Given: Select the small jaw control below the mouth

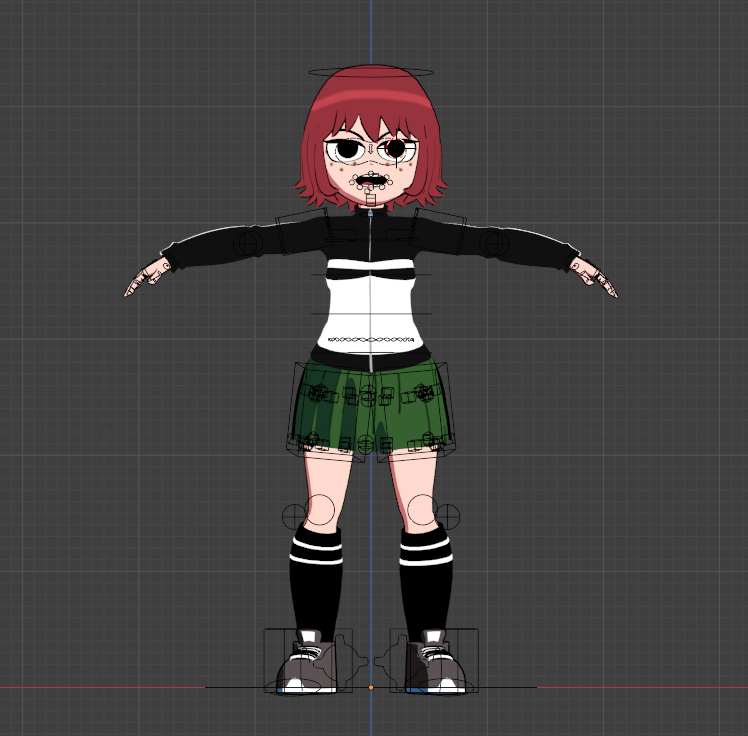Looking at the screenshot, I should [x=370, y=198].
